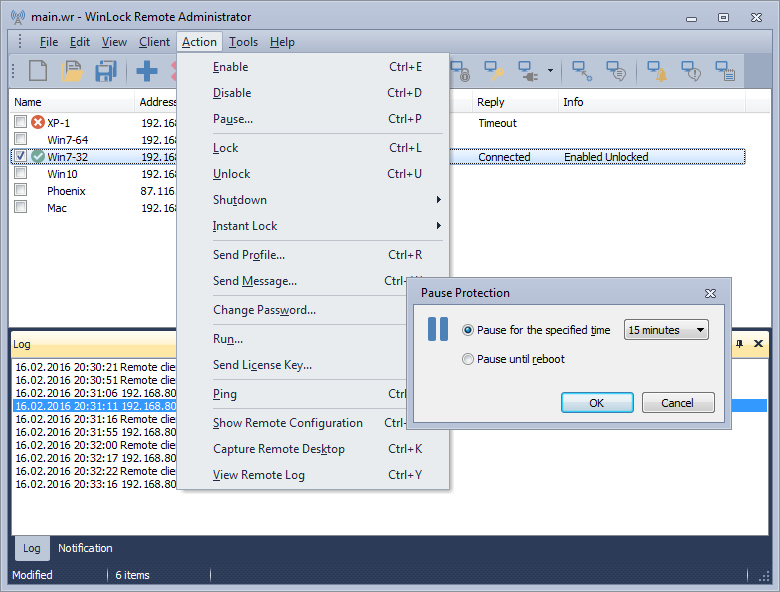This screenshot has width=780, height=592.
Task: Sort by the Name column header
Action: tap(72, 102)
